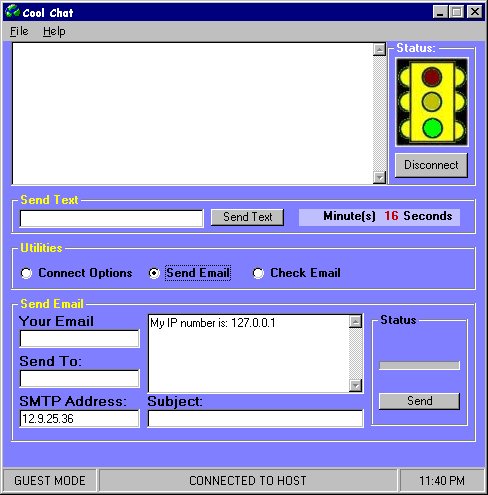Select the Check Email radio button
Image resolution: width=488 pixels, height=495 pixels.
point(258,273)
